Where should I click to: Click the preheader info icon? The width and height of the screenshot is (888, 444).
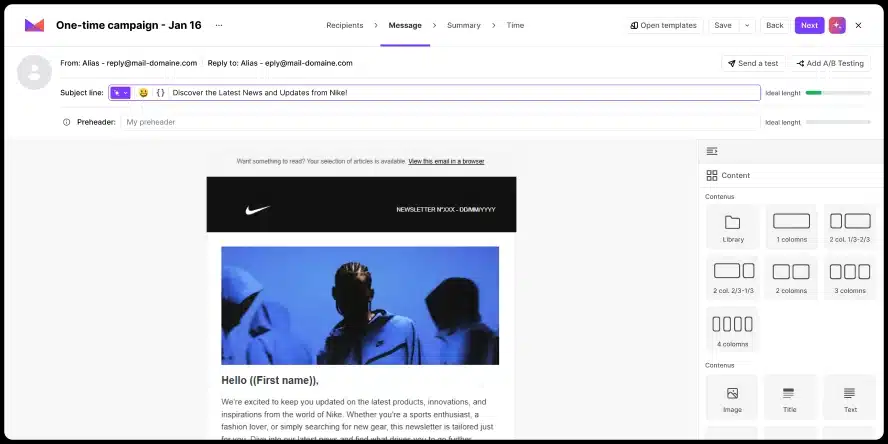67,122
